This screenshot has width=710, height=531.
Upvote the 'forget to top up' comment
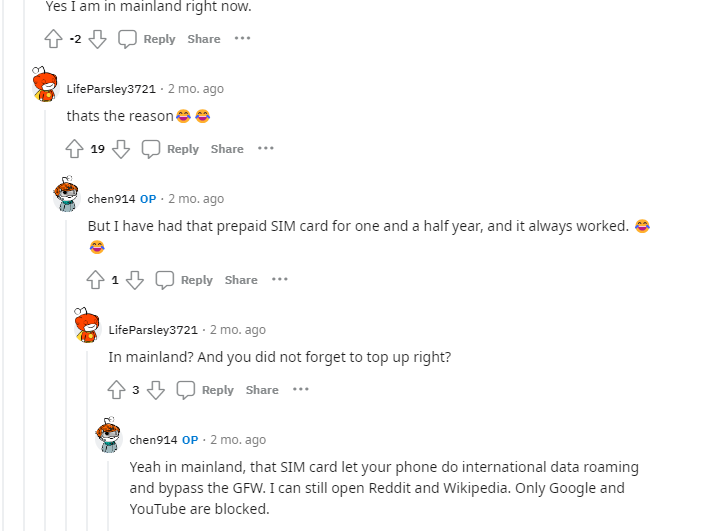(x=116, y=390)
